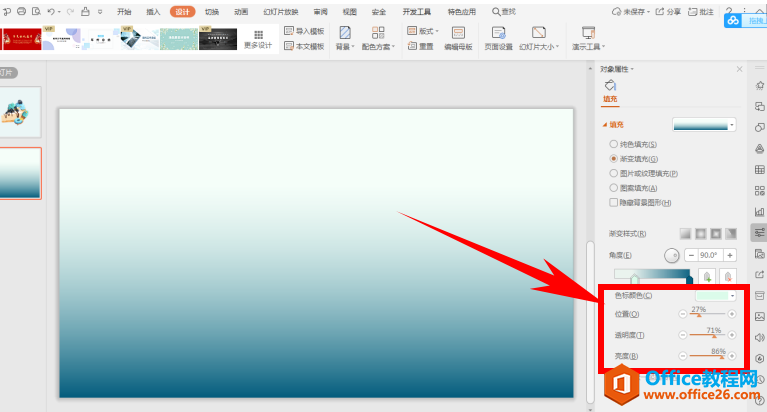Image resolution: width=767 pixels, height=412 pixels.
Task: Open 页面设置 (page setup)
Action: tap(498, 38)
